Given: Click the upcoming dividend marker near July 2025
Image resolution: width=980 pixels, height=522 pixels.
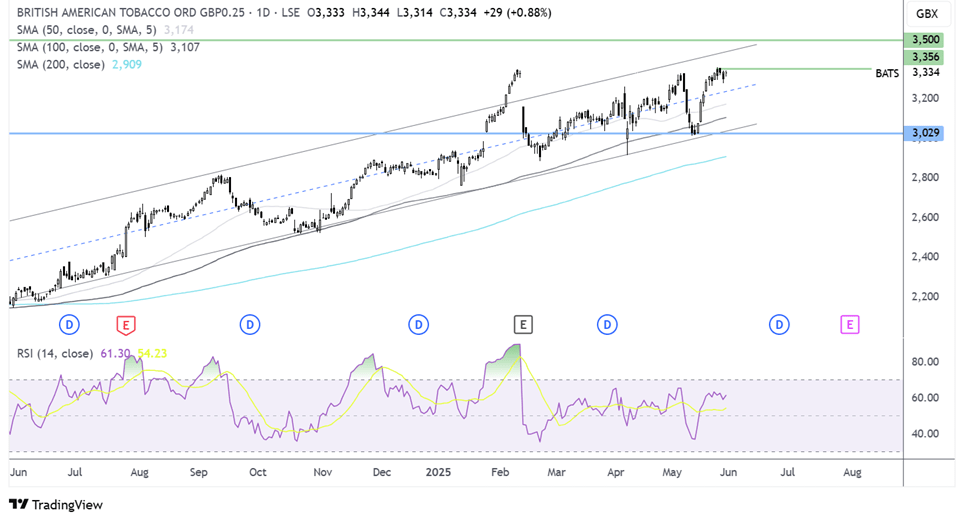Looking at the screenshot, I should 779,324.
